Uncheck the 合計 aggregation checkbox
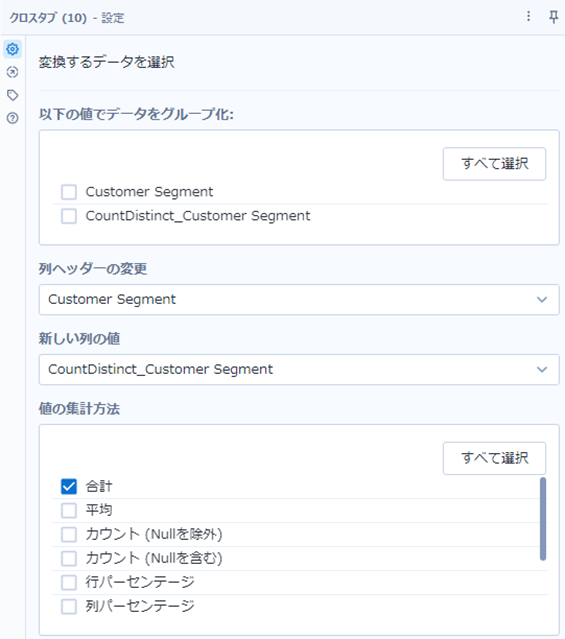565x639 pixels. (68, 486)
